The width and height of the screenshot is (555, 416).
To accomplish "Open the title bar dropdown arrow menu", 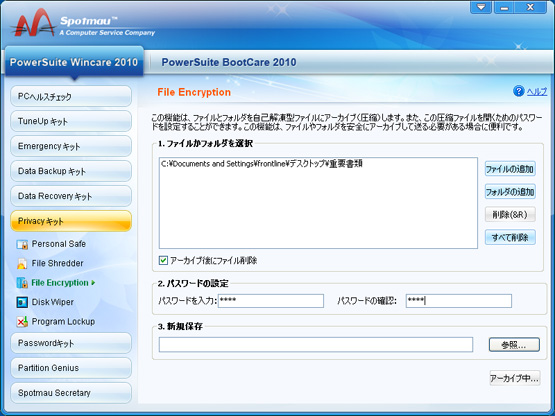I will 481,7.
